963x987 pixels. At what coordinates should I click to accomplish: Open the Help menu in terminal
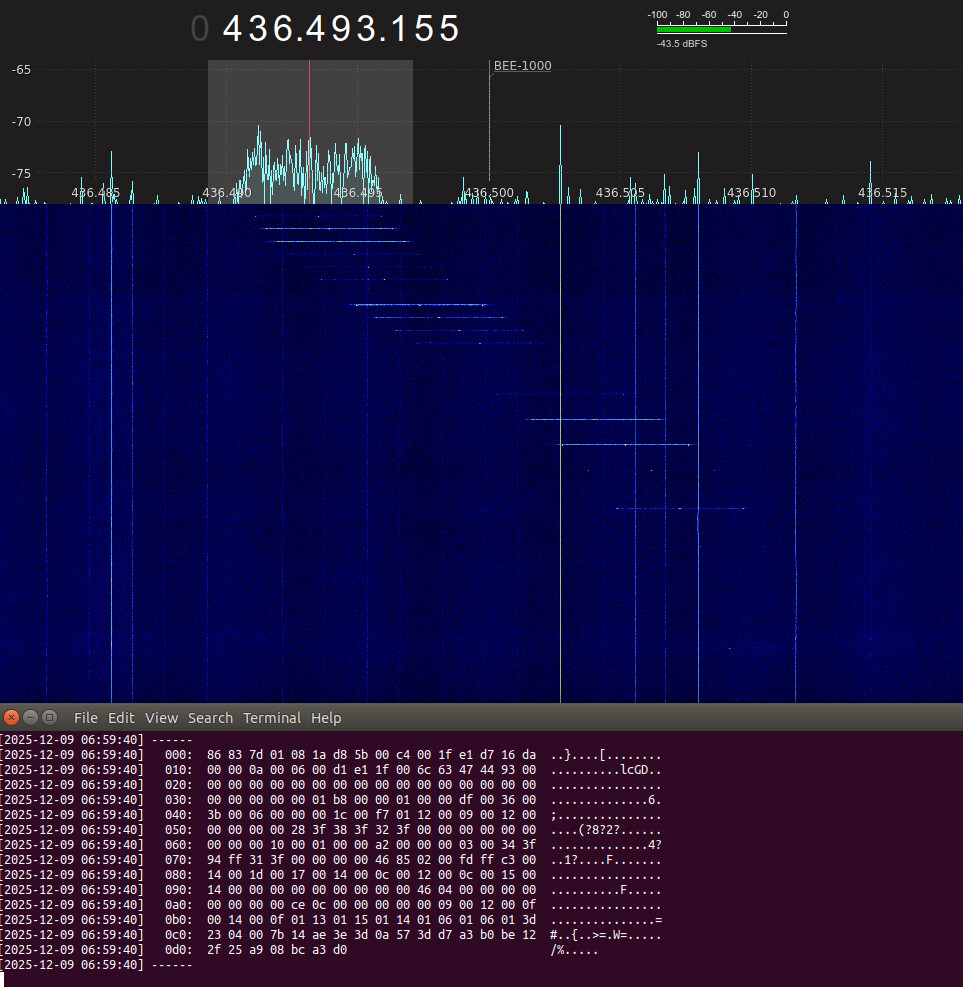326,718
